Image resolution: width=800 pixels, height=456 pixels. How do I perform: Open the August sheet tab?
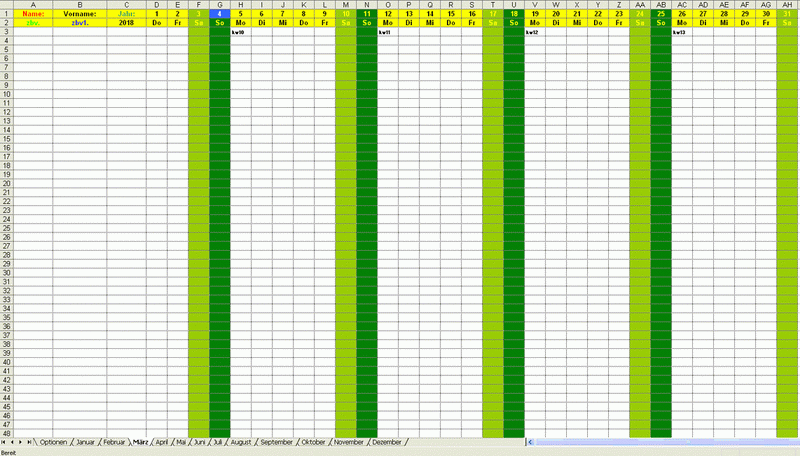(x=241, y=442)
